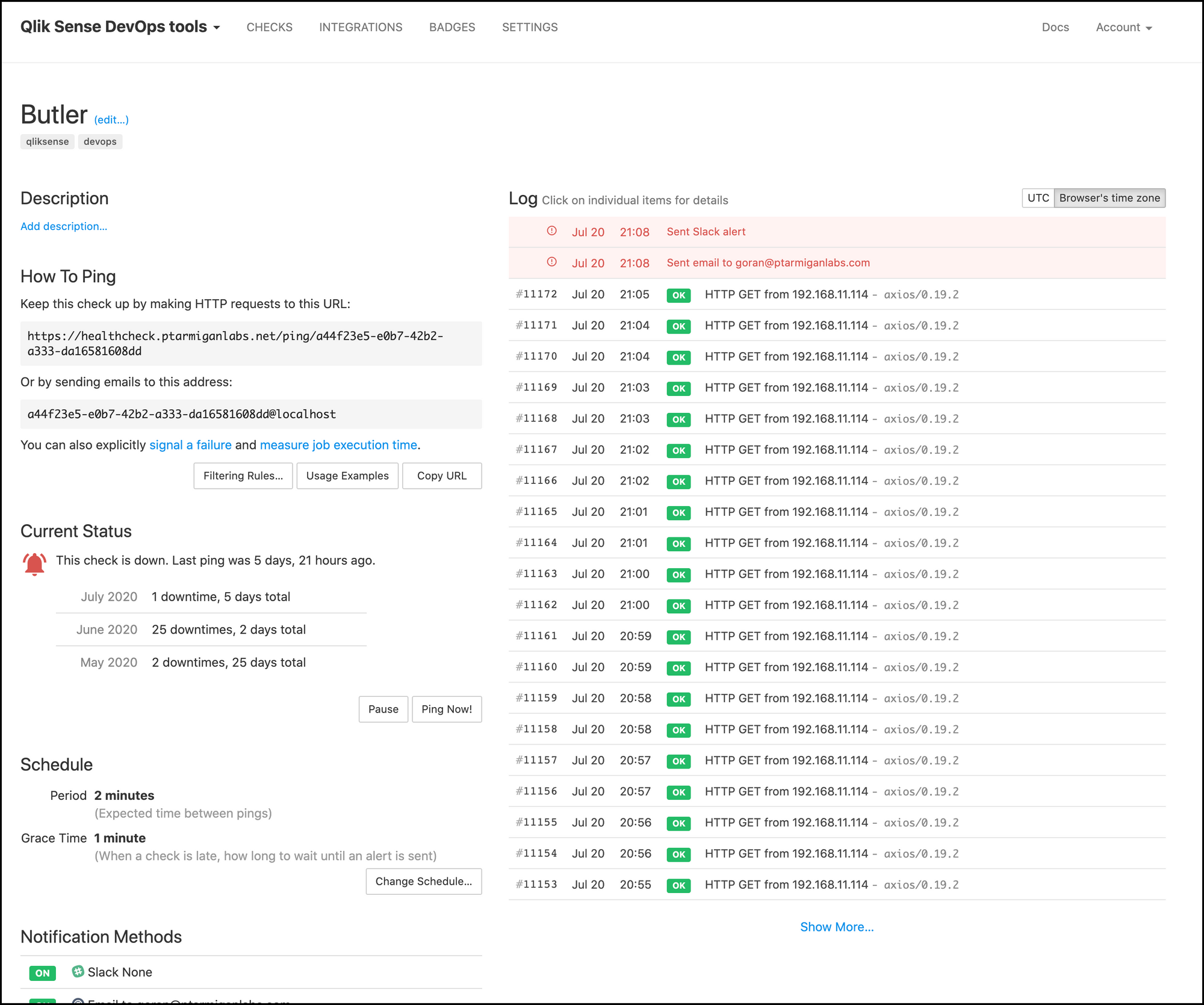This screenshot has height=1005, width=1204.
Task: Click the OK badge on ping #11165
Action: coord(678,512)
